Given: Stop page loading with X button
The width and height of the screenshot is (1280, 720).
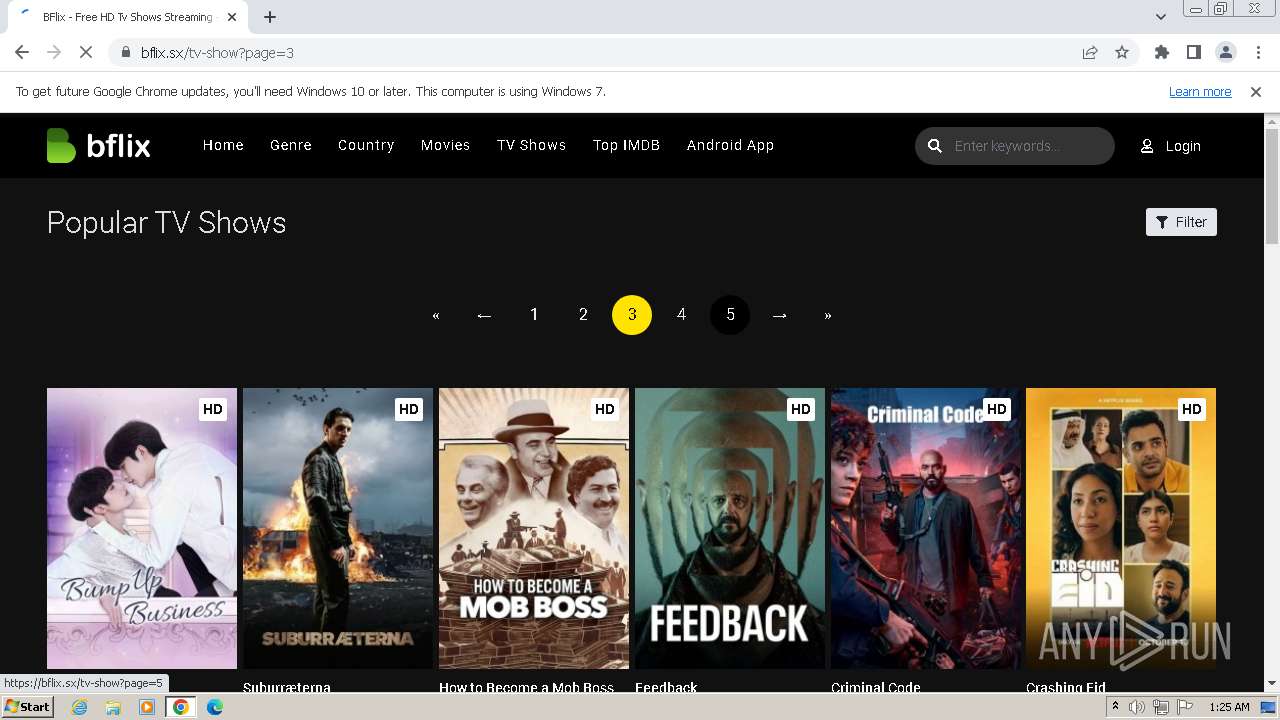Looking at the screenshot, I should pyautogui.click(x=86, y=53).
